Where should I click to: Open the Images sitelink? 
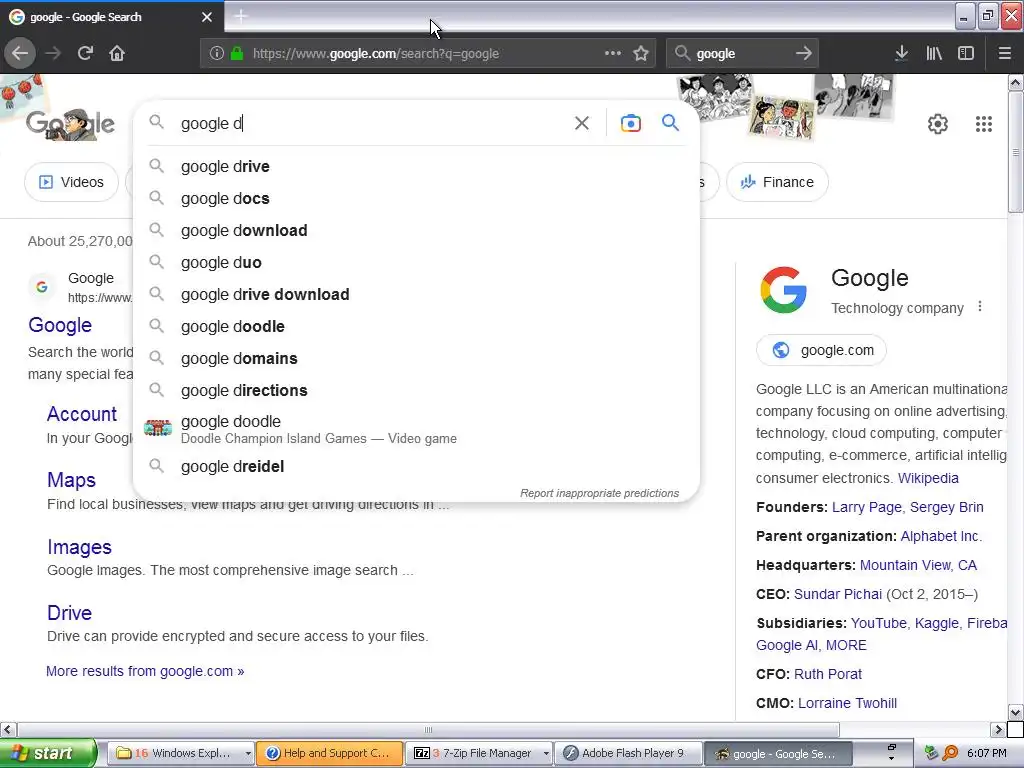[79, 547]
